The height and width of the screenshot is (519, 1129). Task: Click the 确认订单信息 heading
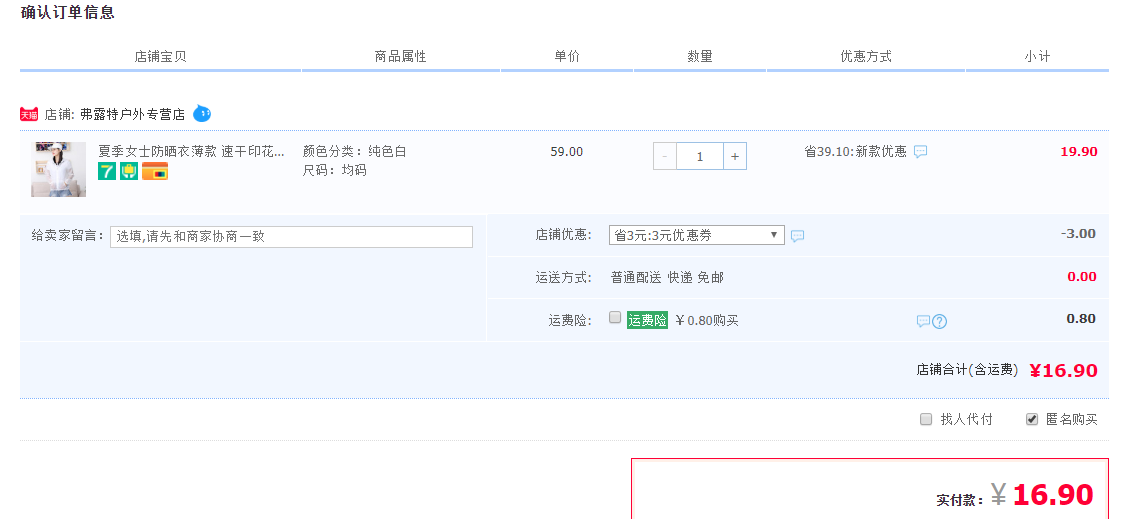[68, 12]
